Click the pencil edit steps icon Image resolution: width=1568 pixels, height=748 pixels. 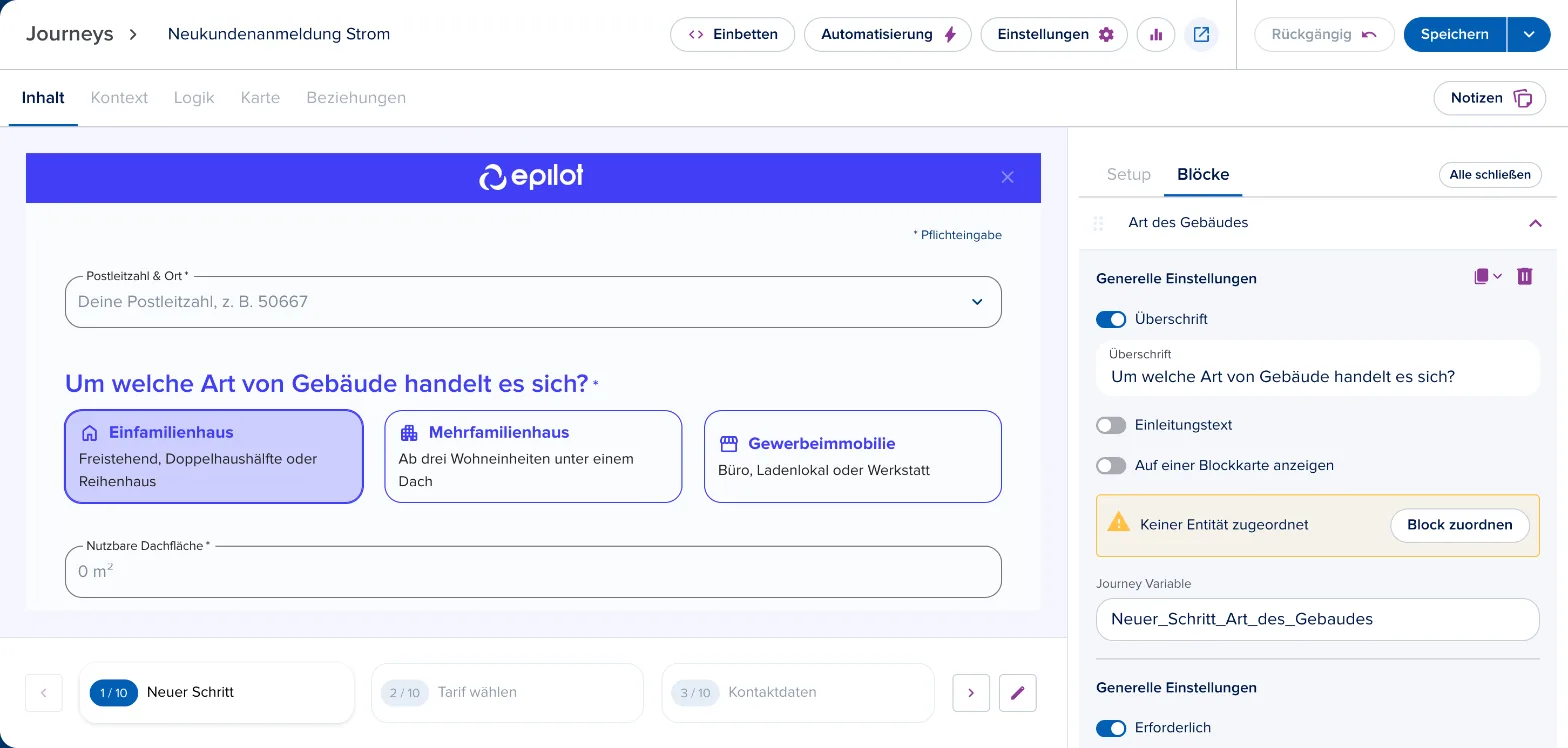1018,692
